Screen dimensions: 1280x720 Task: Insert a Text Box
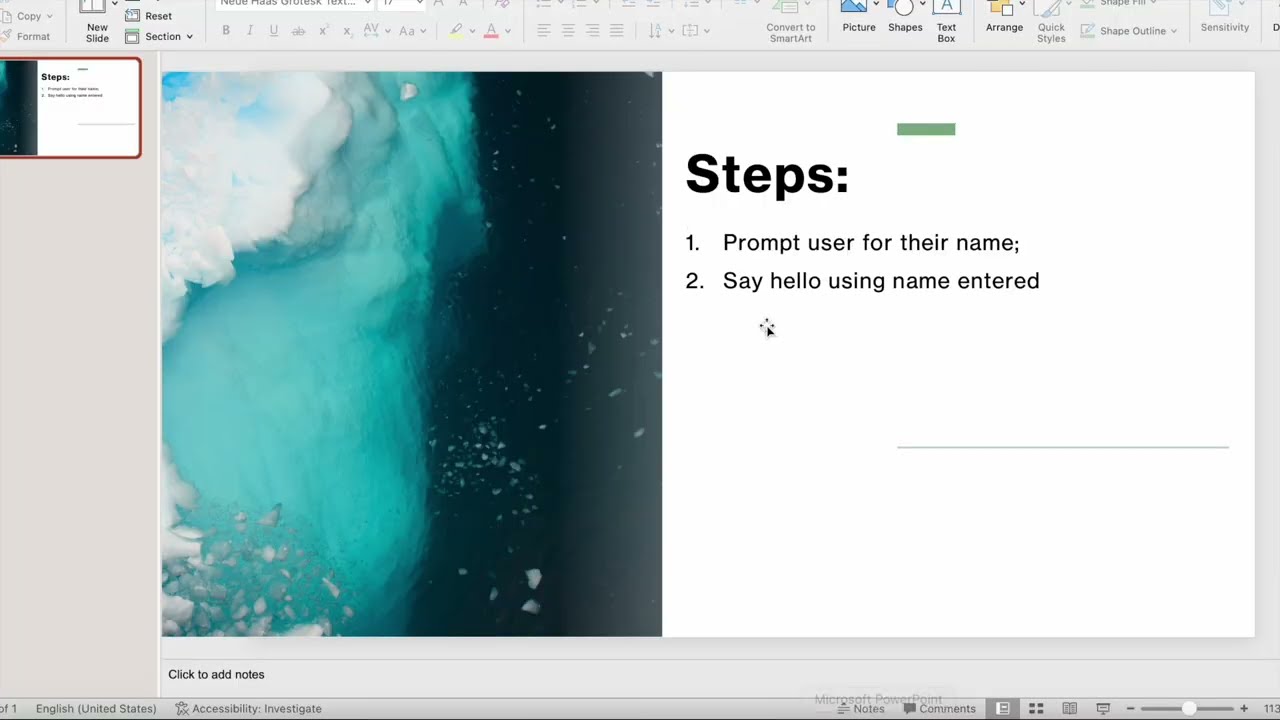[946, 22]
